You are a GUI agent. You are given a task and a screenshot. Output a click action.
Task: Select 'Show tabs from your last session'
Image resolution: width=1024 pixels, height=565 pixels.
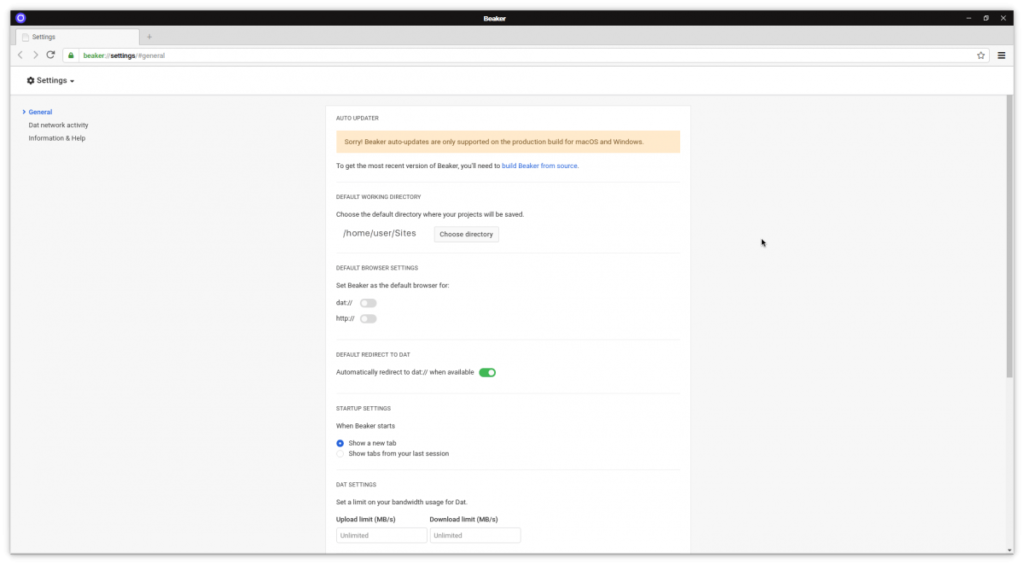tap(340, 454)
